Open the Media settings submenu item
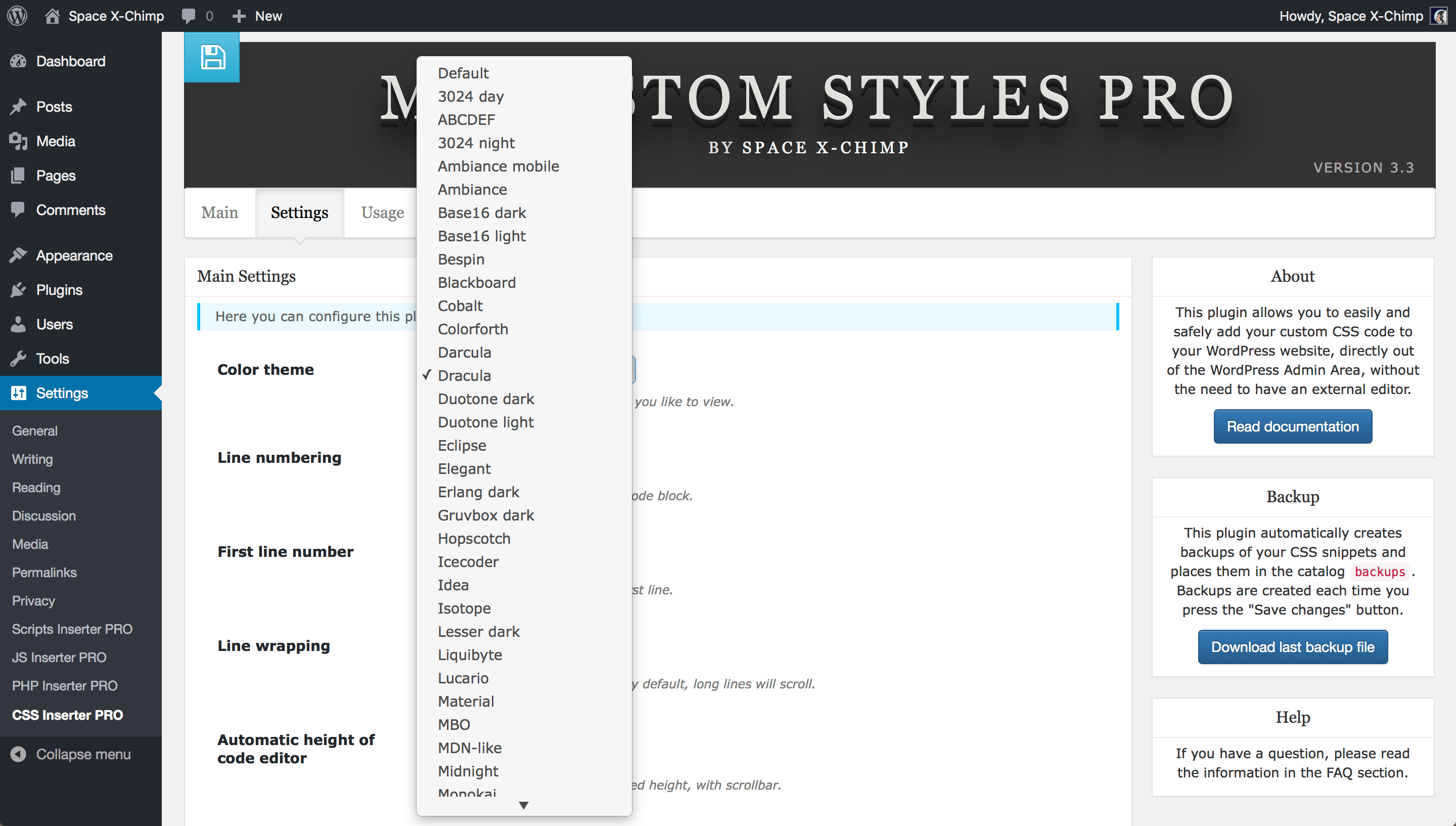This screenshot has height=826, width=1456. tap(30, 544)
